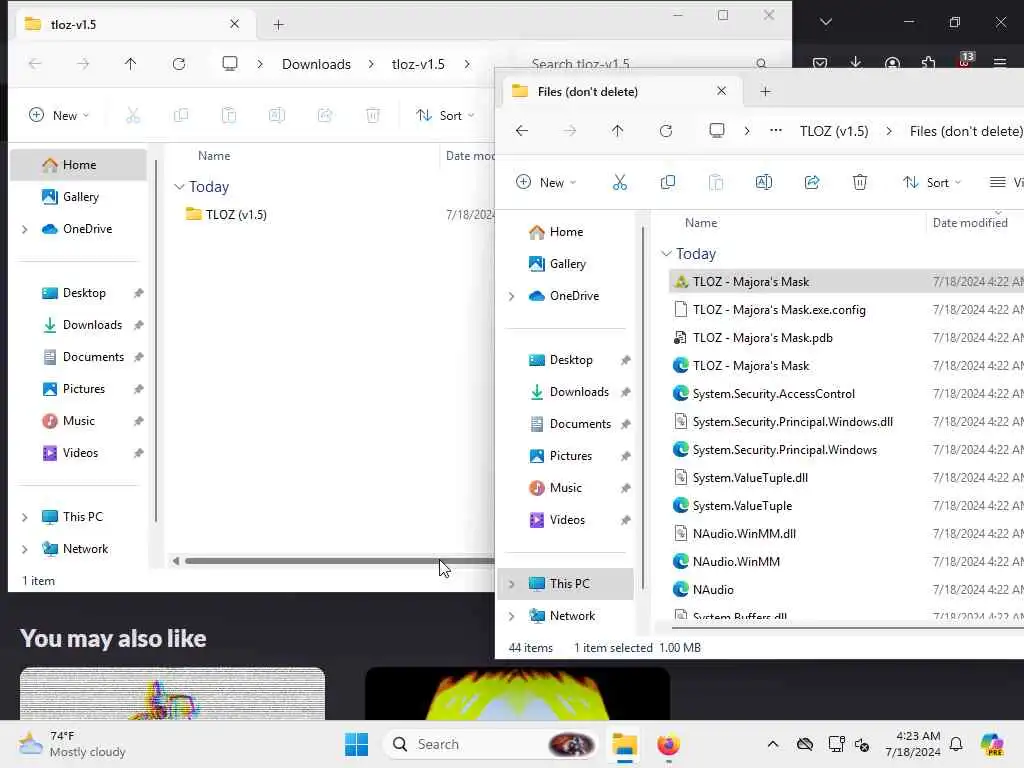The image size is (1024, 768).
Task: Expand This PC in Files (don't delete) sidebar
Action: pos(511,584)
